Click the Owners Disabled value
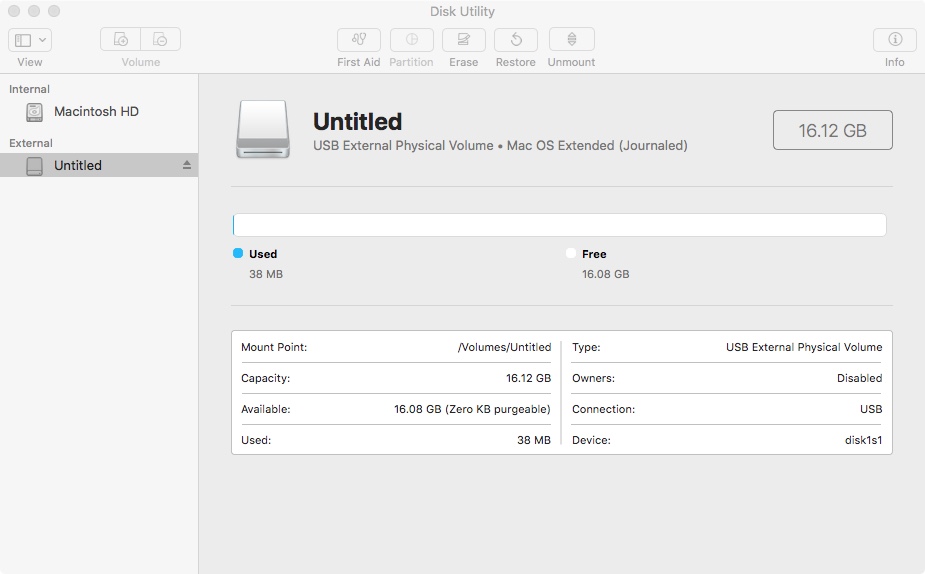Screen dimensions: 925x574 (860, 378)
